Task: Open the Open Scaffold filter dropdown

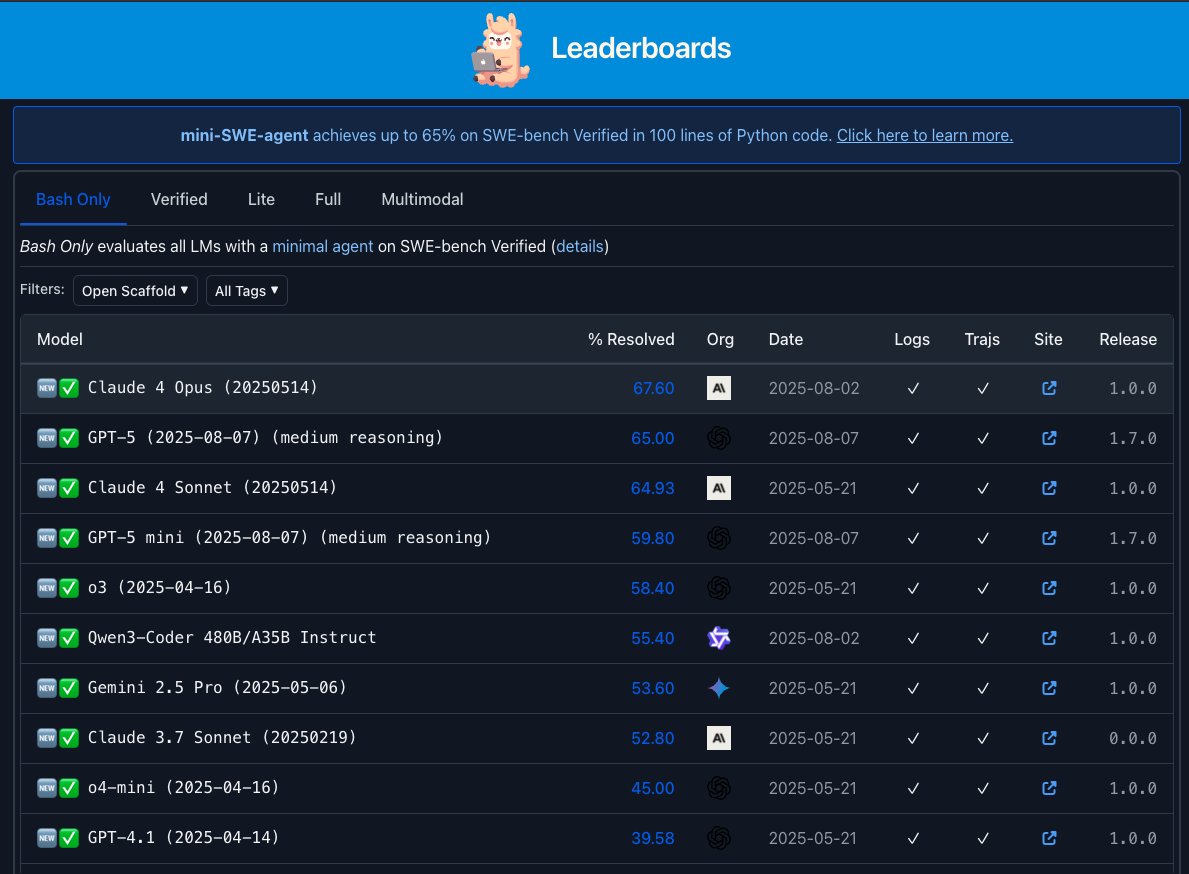Action: pos(135,291)
